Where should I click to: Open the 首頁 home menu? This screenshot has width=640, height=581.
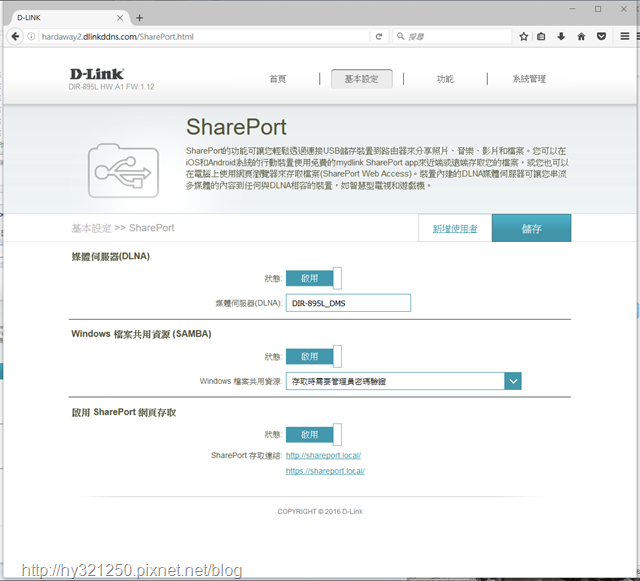[278, 79]
